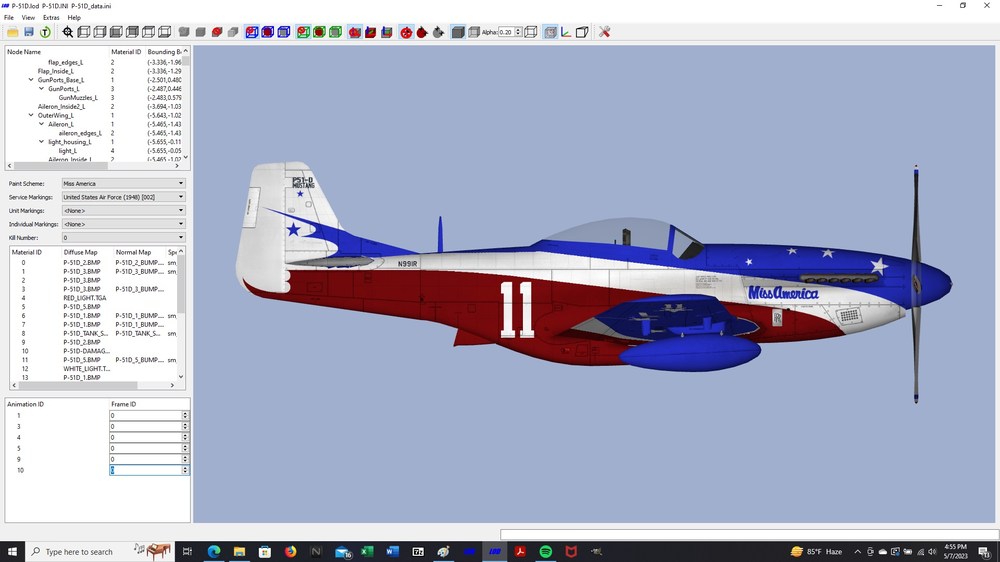The width and height of the screenshot is (1000, 562).
Task: Open the Help menu
Action: (74, 18)
